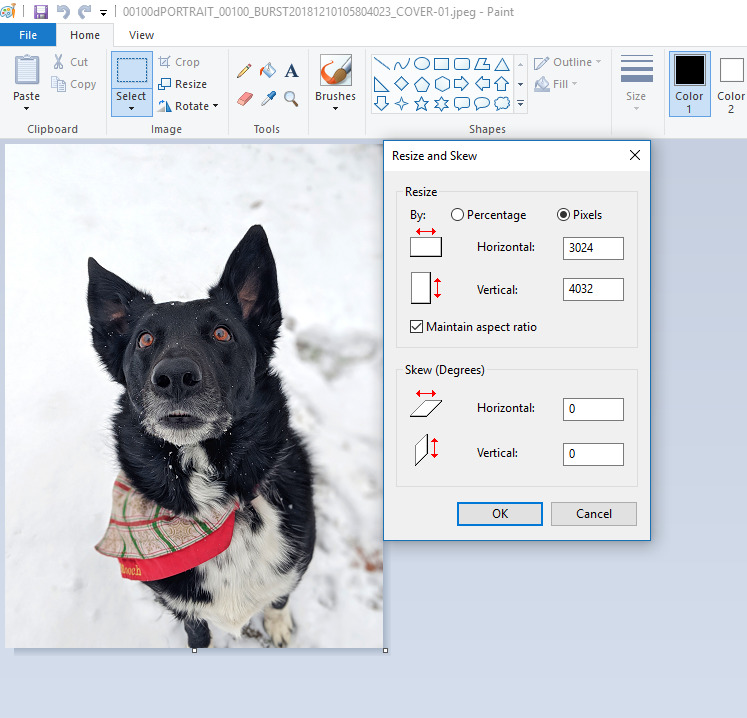Select the Pencil tool
This screenshot has width=747, height=718.
point(244,71)
